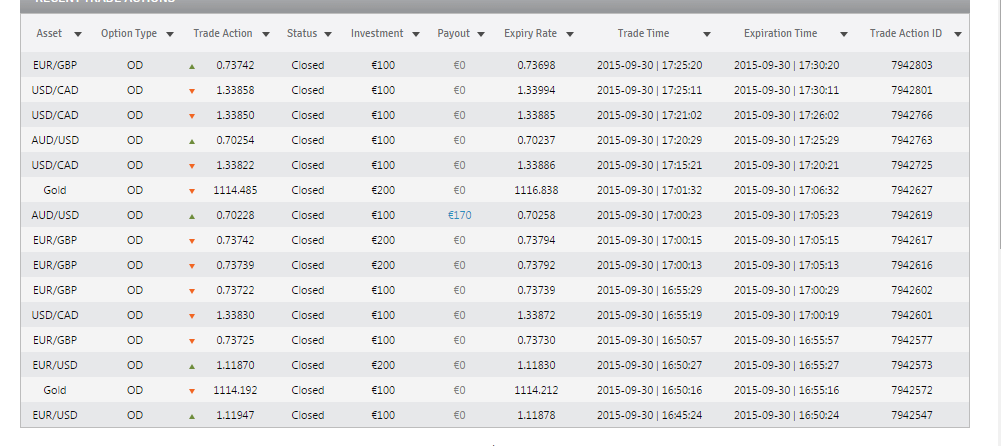This screenshot has height=446, width=1001.
Task: Click trade action ID 7942547
Action: click(x=912, y=415)
